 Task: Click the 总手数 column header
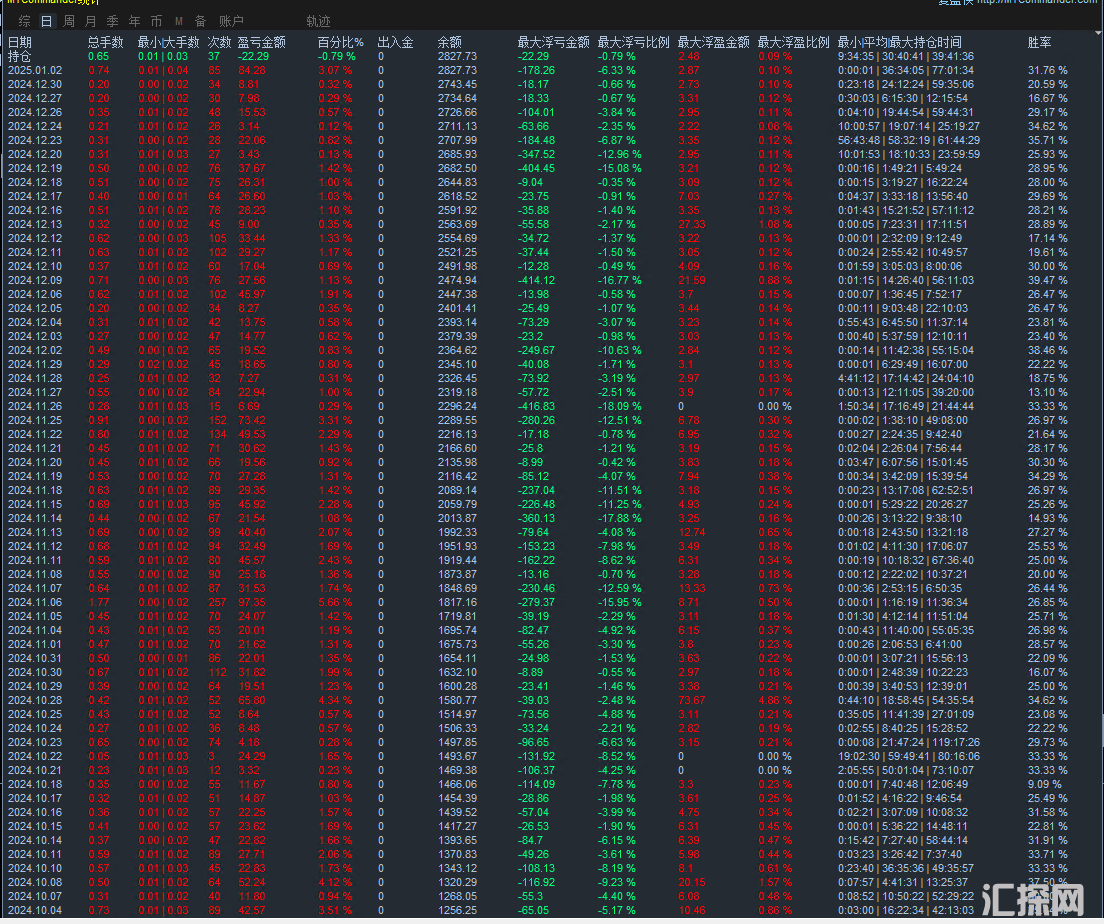click(105, 43)
